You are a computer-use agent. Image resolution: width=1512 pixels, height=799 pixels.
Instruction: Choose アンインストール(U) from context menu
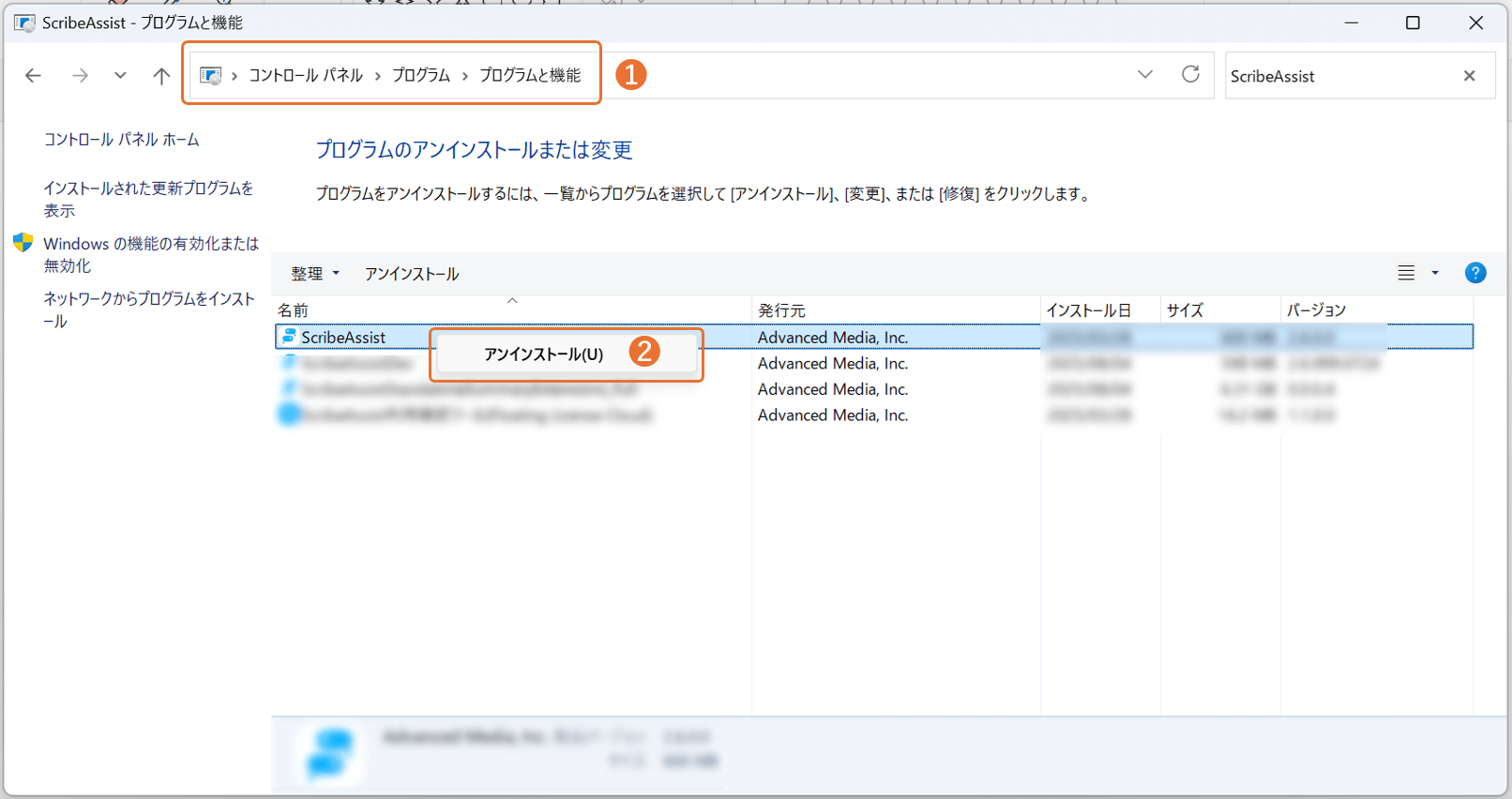click(x=543, y=354)
